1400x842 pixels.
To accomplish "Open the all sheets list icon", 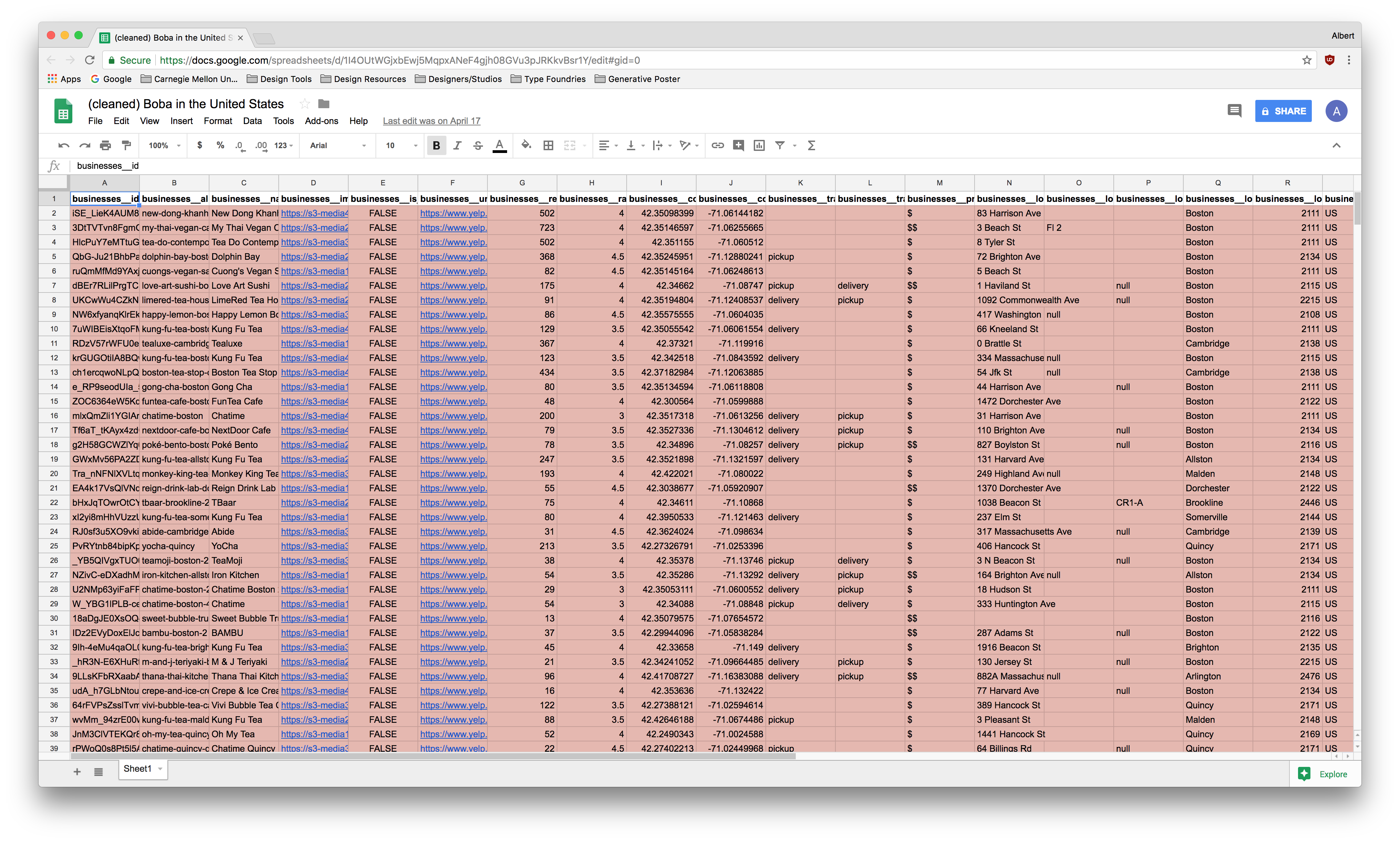I will click(x=99, y=772).
